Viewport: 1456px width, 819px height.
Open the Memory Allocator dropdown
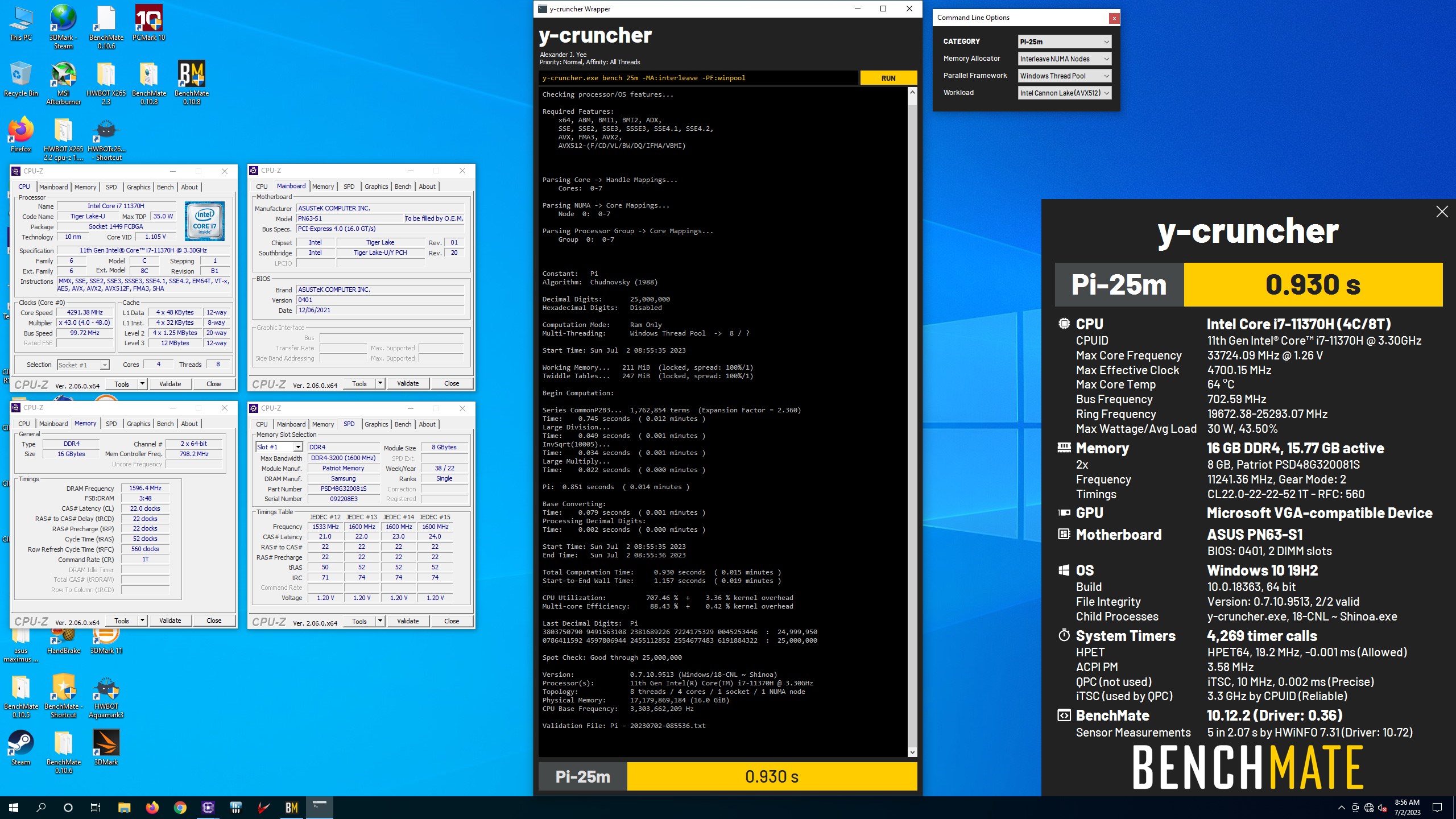(1064, 59)
